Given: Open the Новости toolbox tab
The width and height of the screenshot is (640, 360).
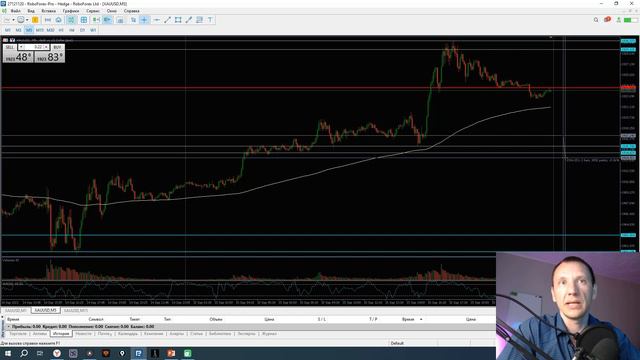Looking at the screenshot, I should coord(83,334).
